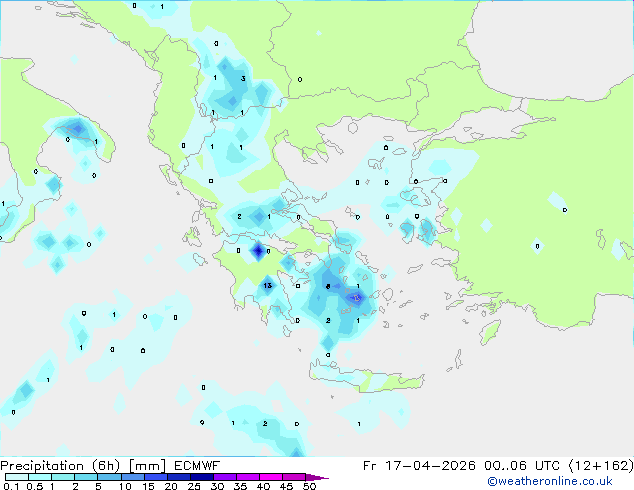Pick the 15–20 mm blue legend swatch
Viewport: 634px width, 490px height.
pyautogui.click(x=156, y=477)
